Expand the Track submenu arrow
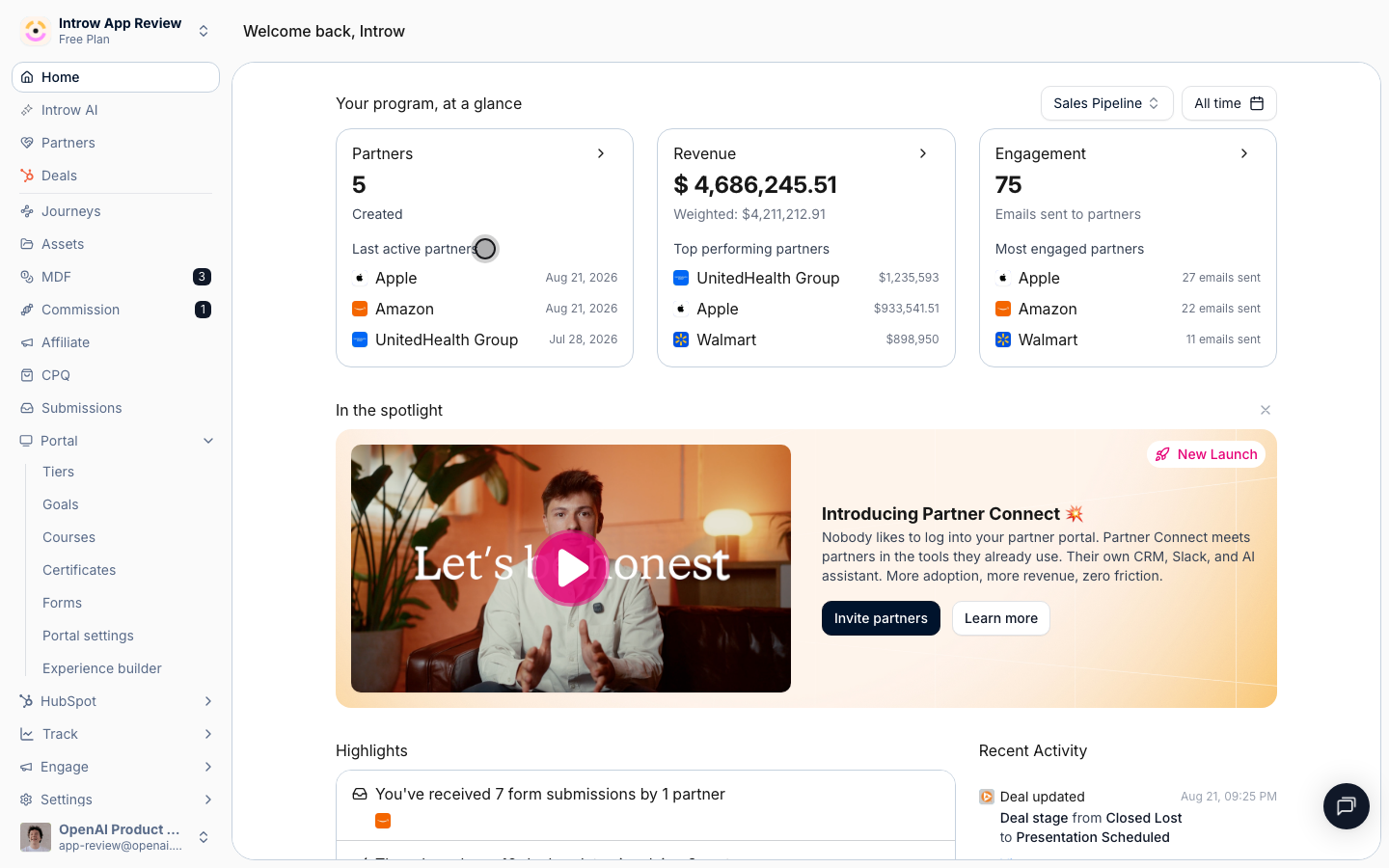Screen dimensions: 1389x868 pos(208,734)
